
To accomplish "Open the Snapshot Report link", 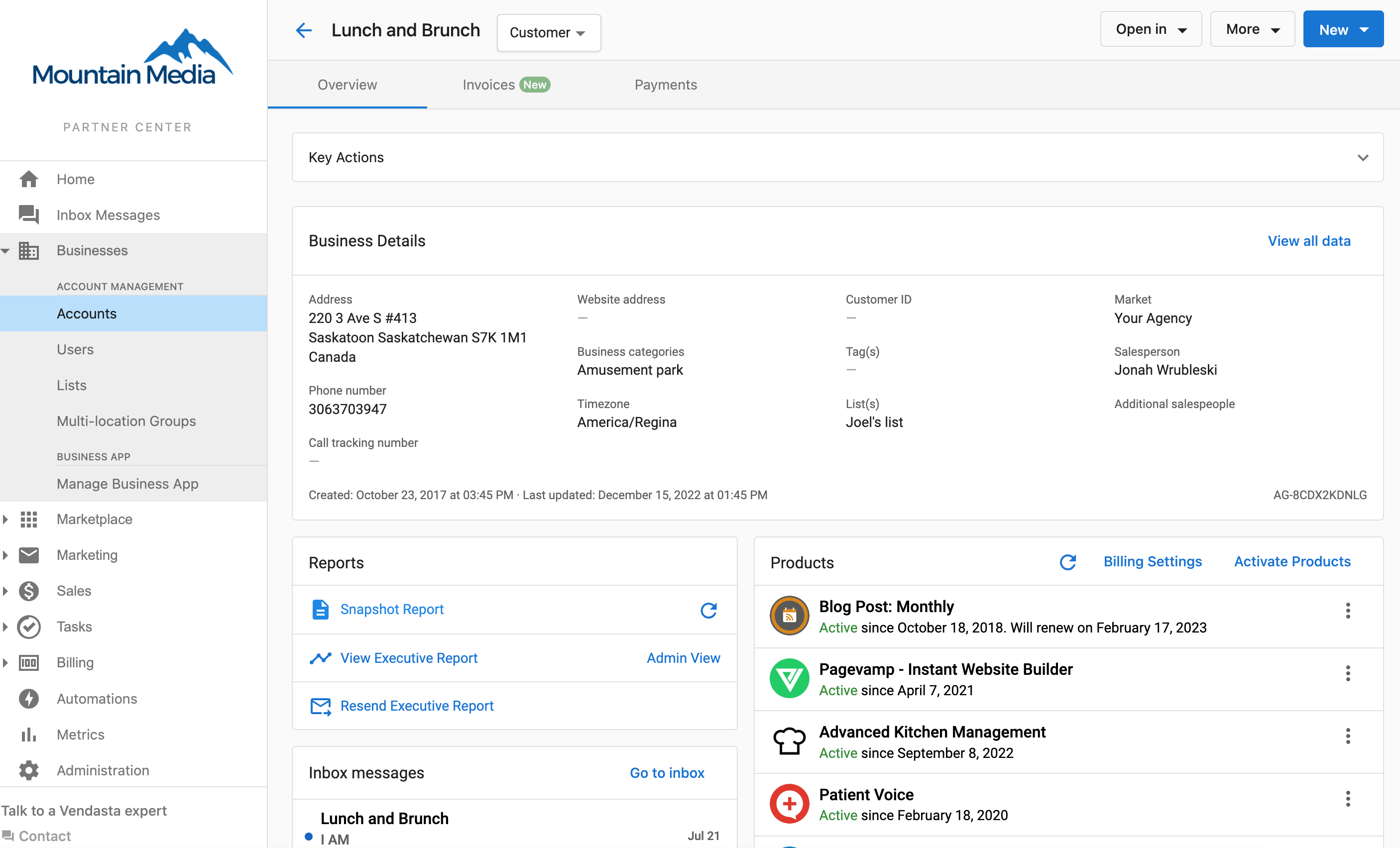I will click(391, 610).
